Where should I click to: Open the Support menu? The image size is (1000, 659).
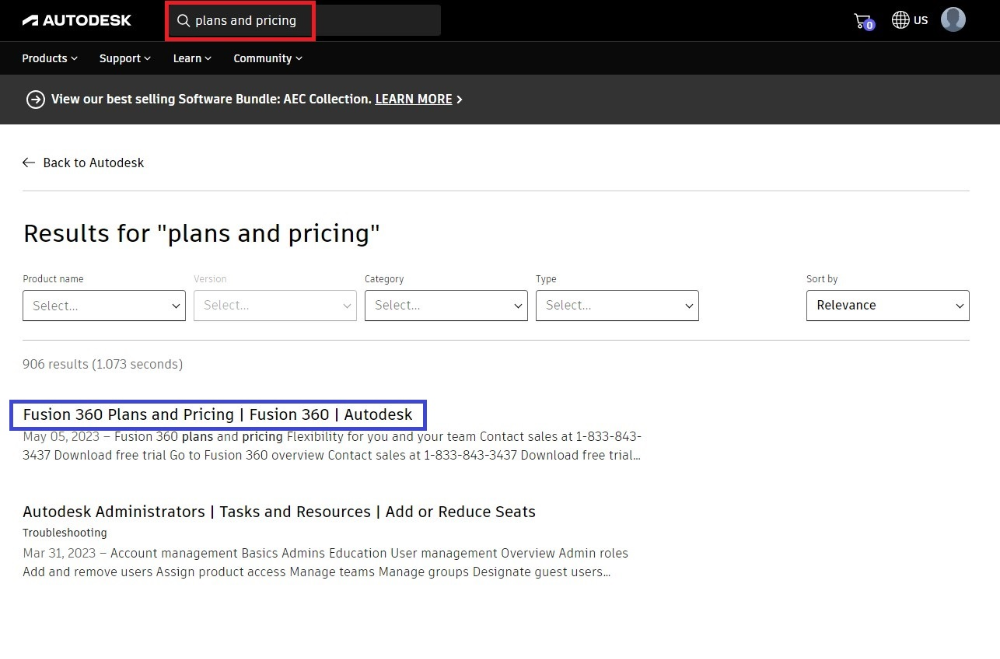pyautogui.click(x=125, y=58)
